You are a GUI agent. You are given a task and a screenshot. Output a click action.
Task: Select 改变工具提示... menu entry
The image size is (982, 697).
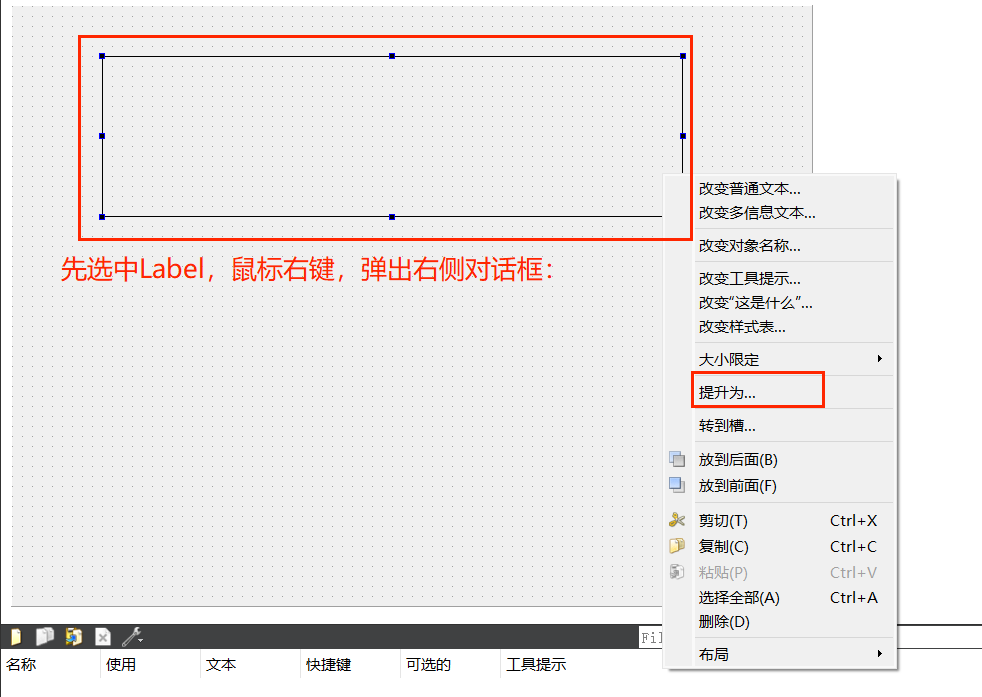pyautogui.click(x=780, y=279)
